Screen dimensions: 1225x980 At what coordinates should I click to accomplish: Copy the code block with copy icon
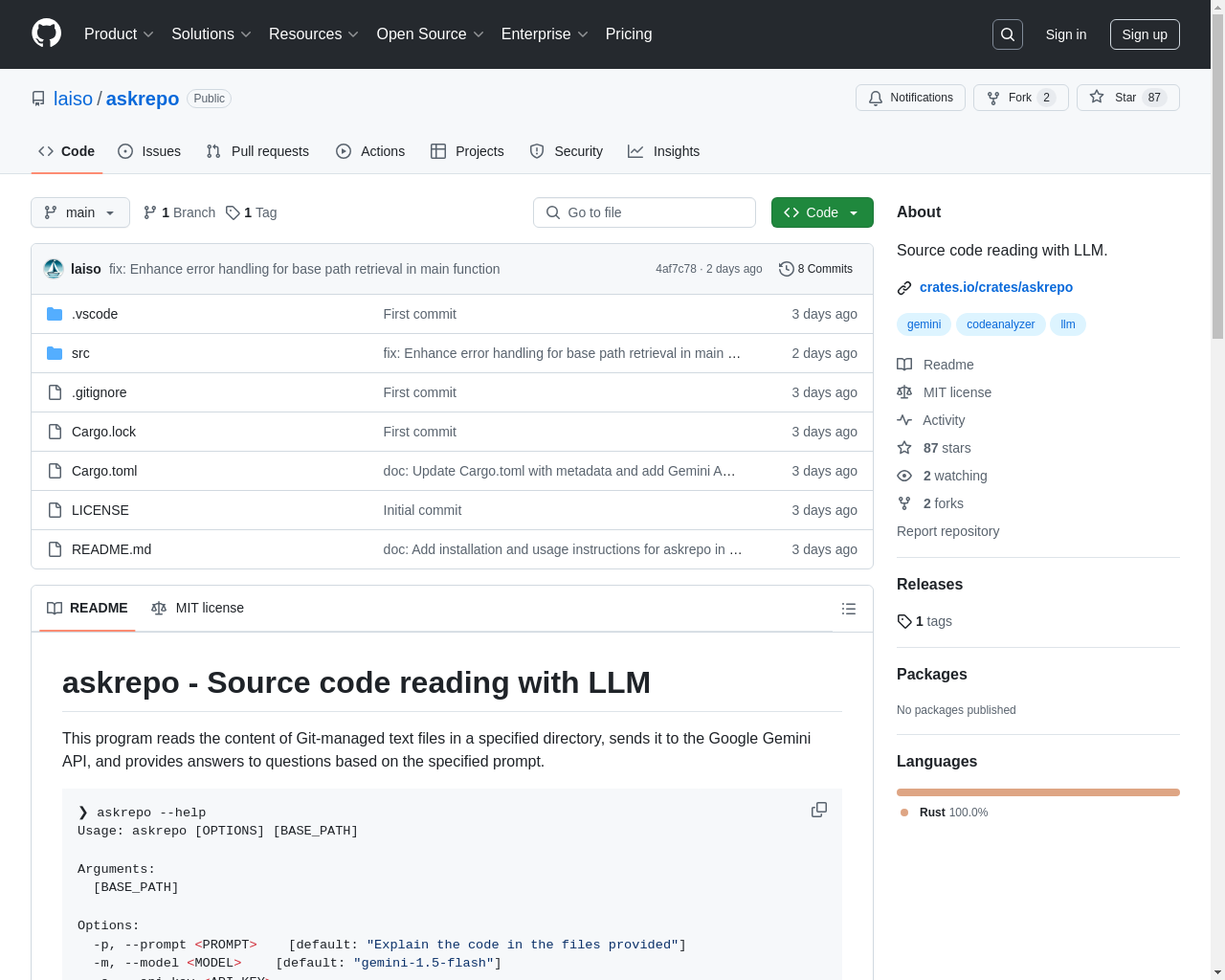coord(819,810)
